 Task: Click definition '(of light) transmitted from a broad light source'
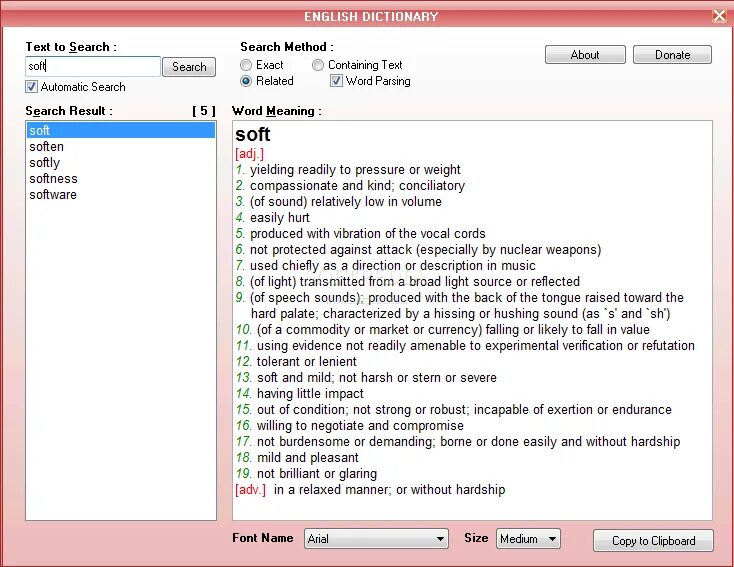pos(415,281)
